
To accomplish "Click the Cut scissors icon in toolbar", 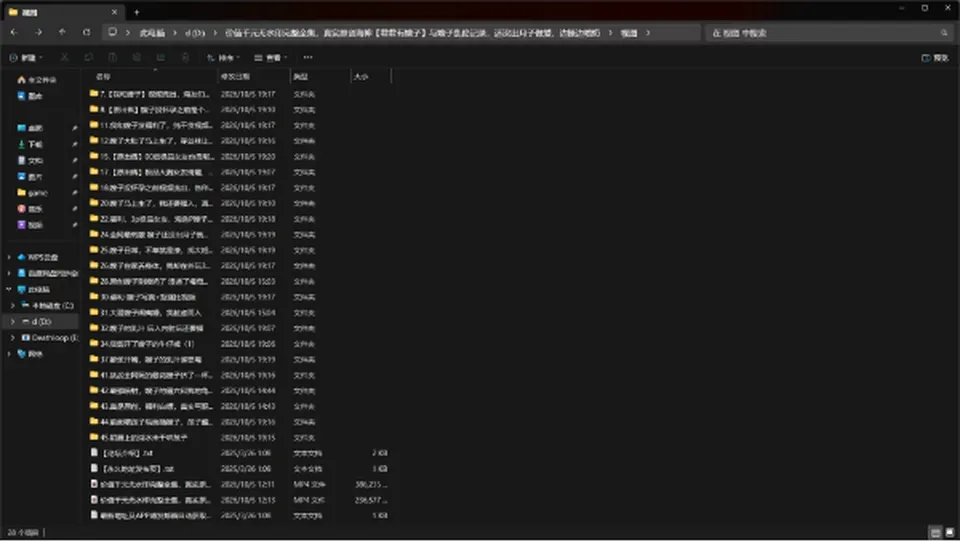I will pyautogui.click(x=64, y=58).
